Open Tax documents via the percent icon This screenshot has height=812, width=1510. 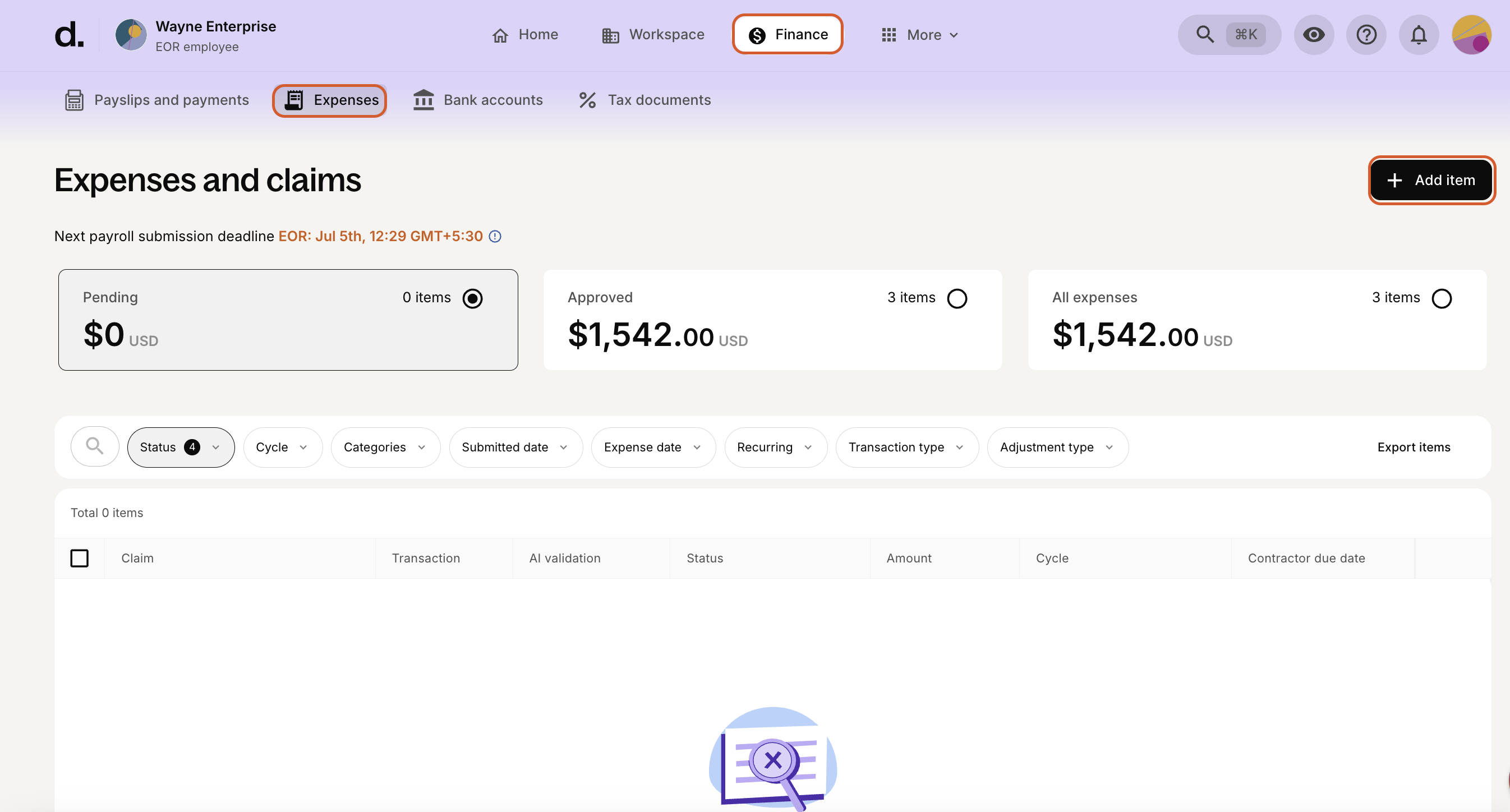[643, 100]
